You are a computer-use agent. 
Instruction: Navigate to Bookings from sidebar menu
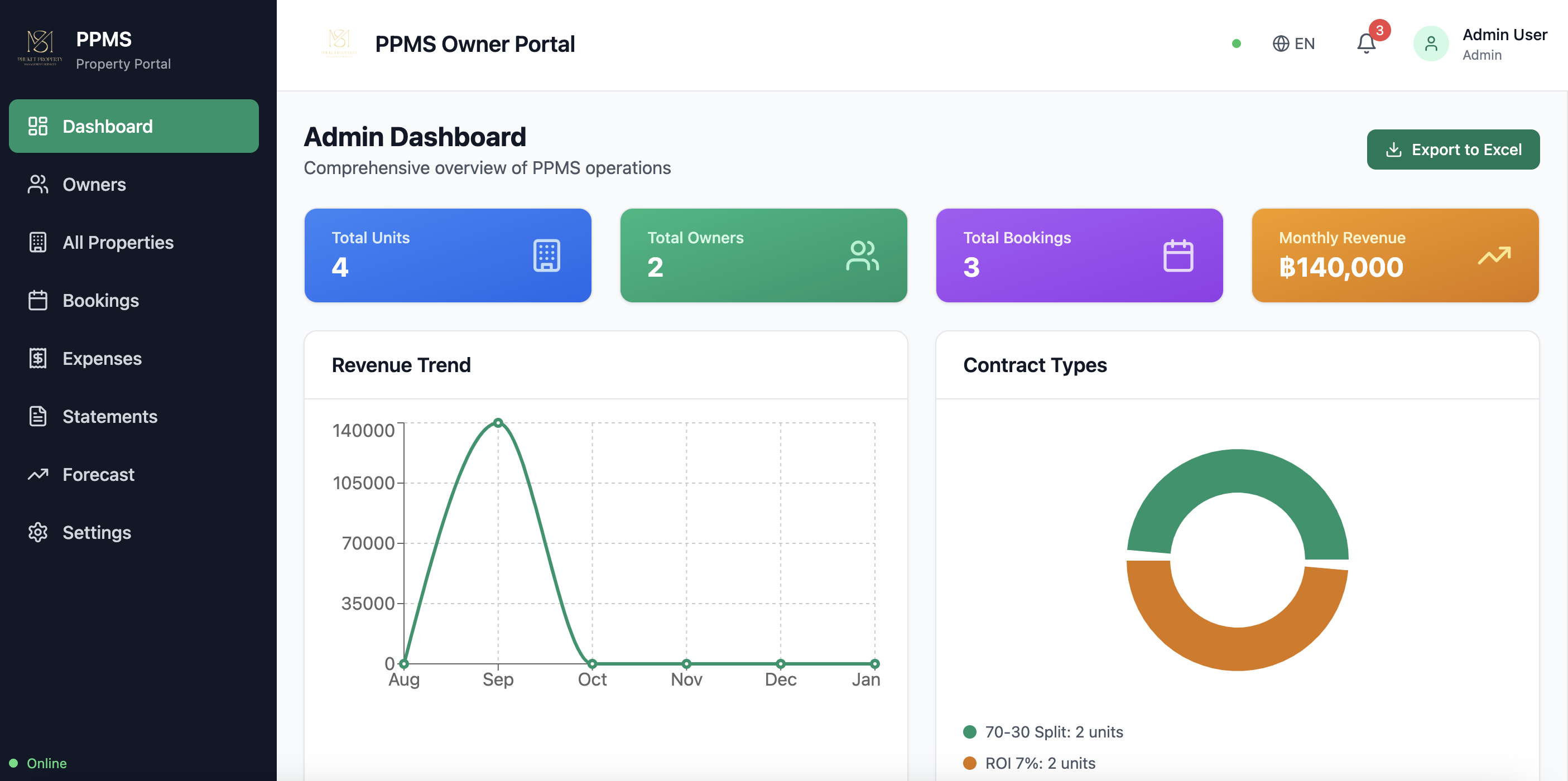tap(100, 300)
